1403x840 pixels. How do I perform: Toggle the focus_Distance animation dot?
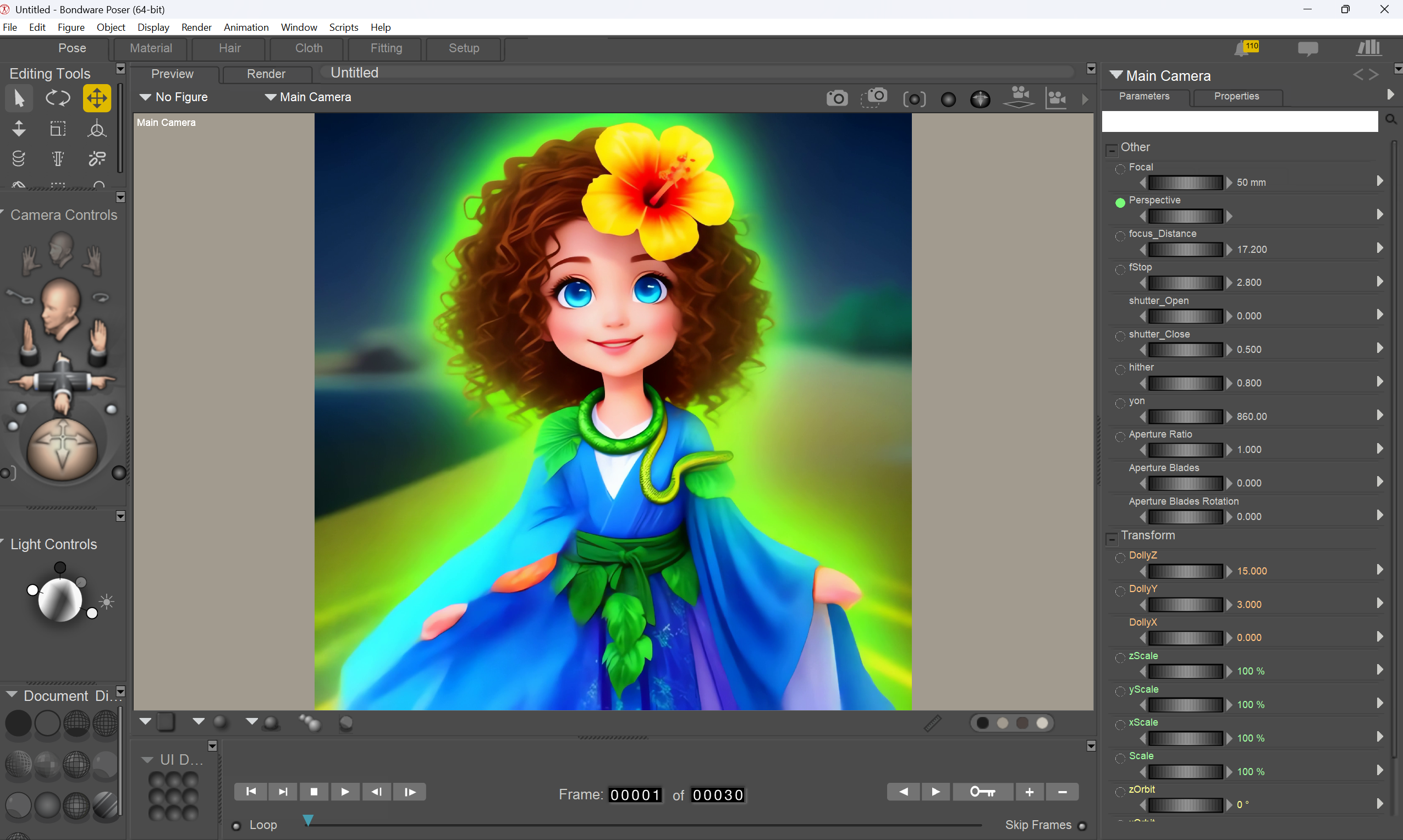click(x=1120, y=236)
